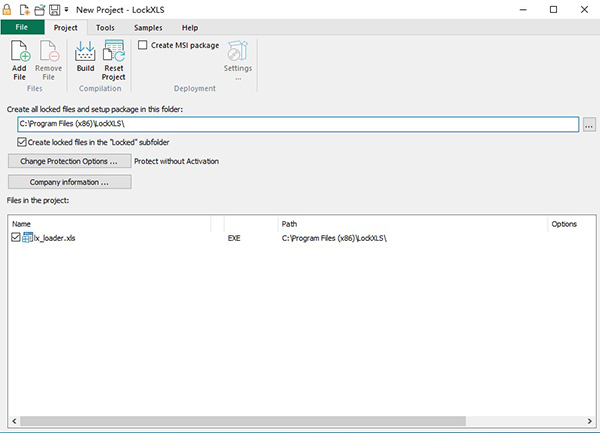Uncheck the lx_loader.xls file checkbox
Screen dimensions: 600x433
click(16, 238)
